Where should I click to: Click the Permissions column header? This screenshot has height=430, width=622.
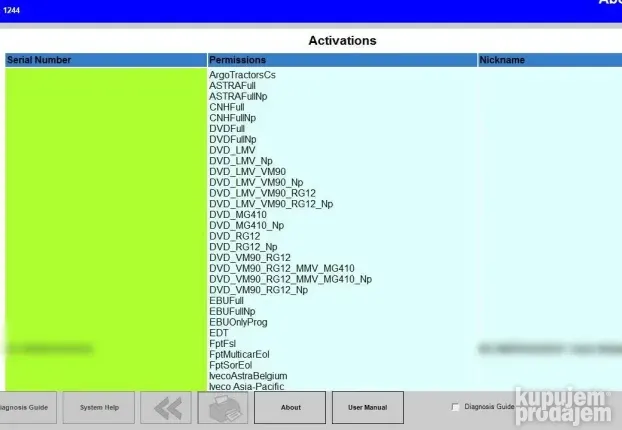point(342,60)
